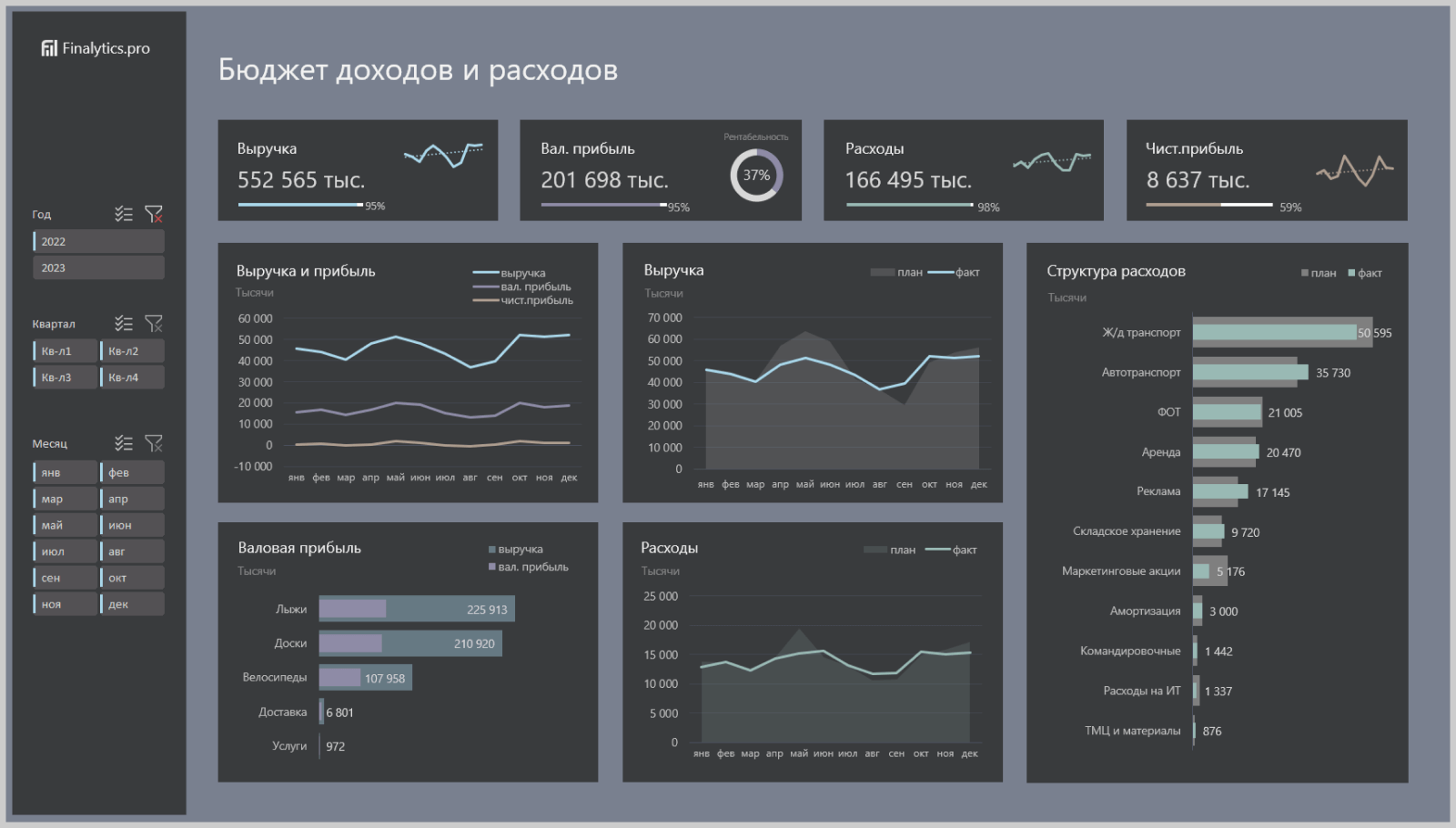
Task: Click the Маркетинговые акции value 5 176
Action: (1230, 571)
